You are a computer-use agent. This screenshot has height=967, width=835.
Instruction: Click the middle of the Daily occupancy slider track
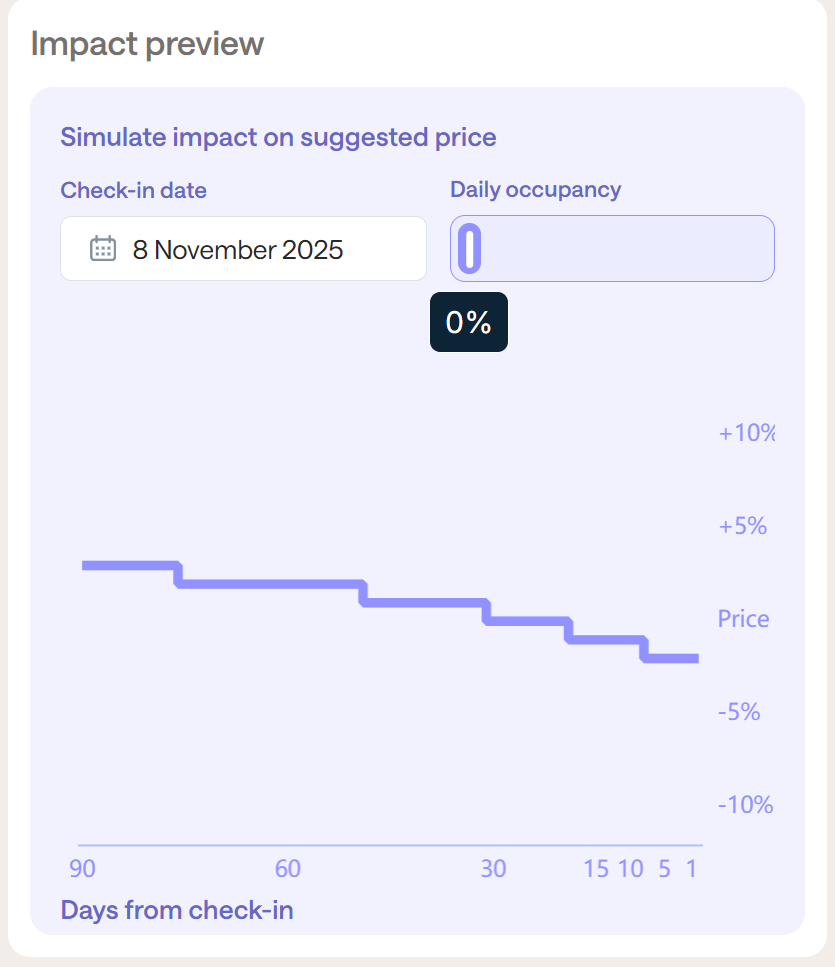click(x=612, y=248)
